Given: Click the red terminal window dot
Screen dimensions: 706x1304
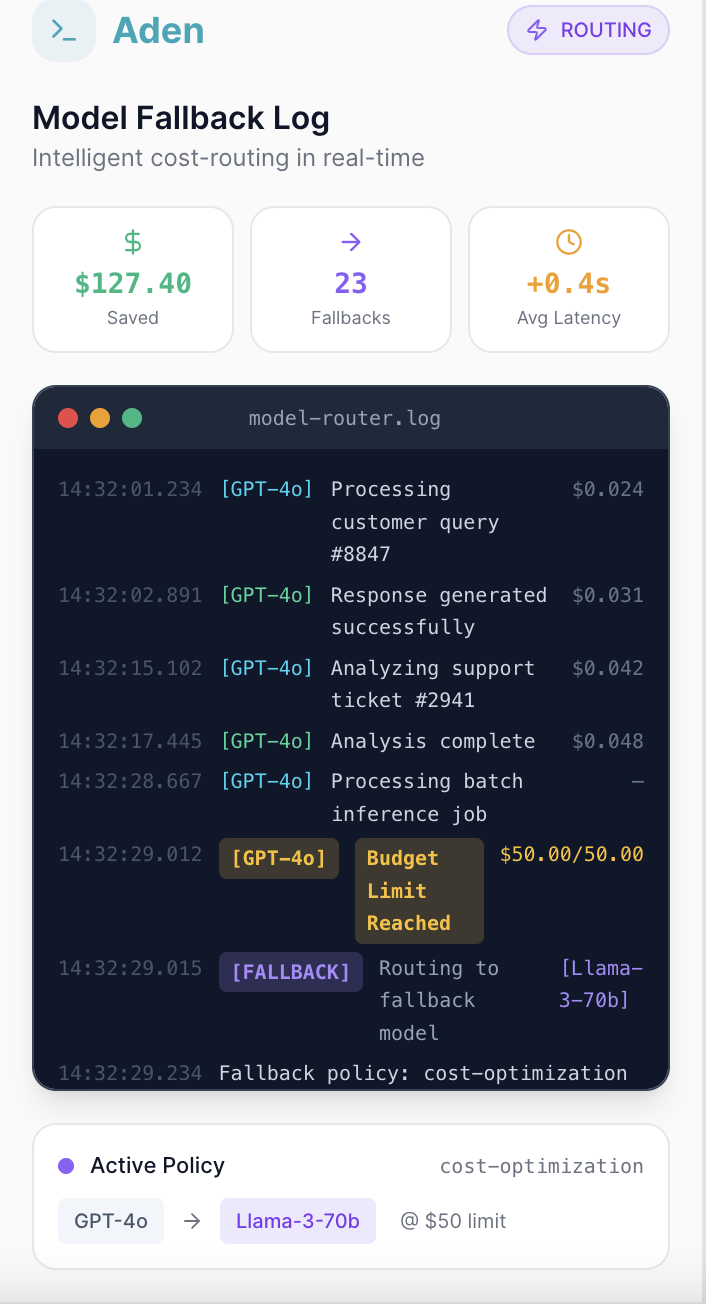Looking at the screenshot, I should [68, 418].
